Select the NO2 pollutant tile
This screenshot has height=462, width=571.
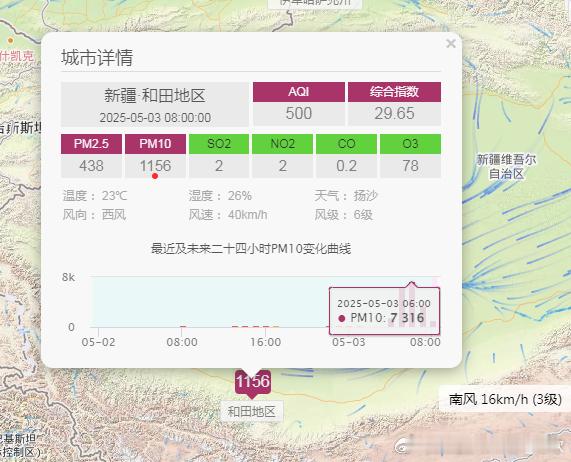click(x=283, y=144)
